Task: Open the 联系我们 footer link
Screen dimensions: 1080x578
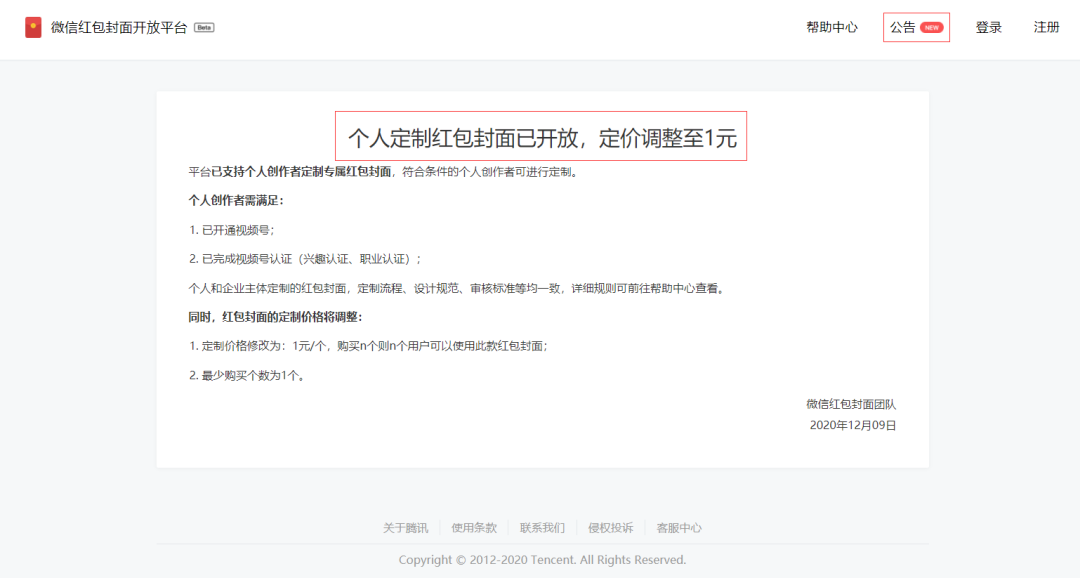Action: [542, 528]
